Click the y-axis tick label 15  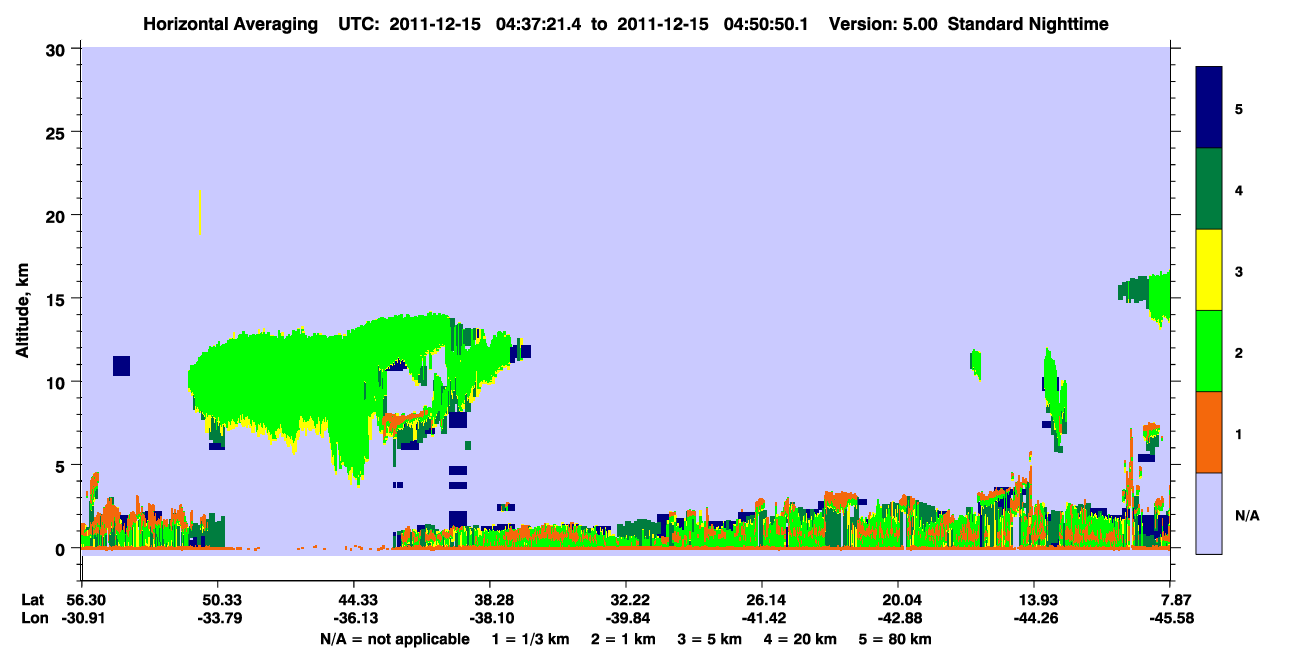point(58,299)
